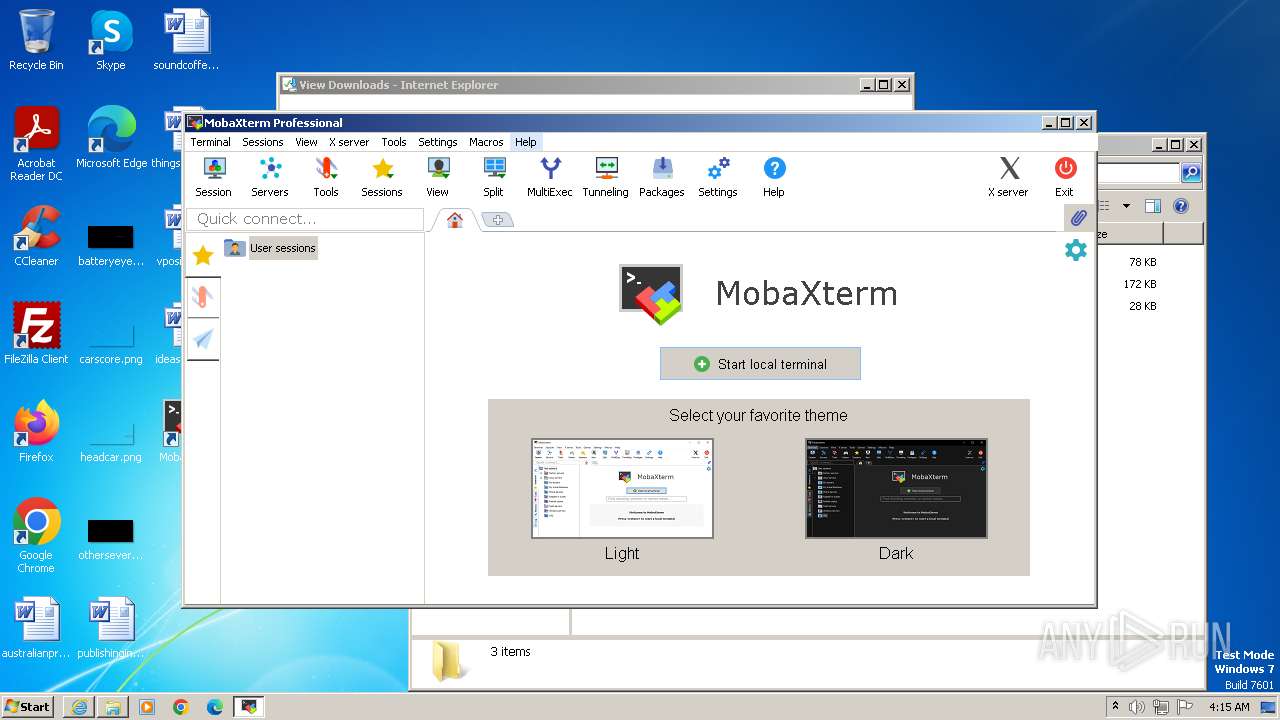Open Internet Explorer from taskbar

[x=79, y=707]
